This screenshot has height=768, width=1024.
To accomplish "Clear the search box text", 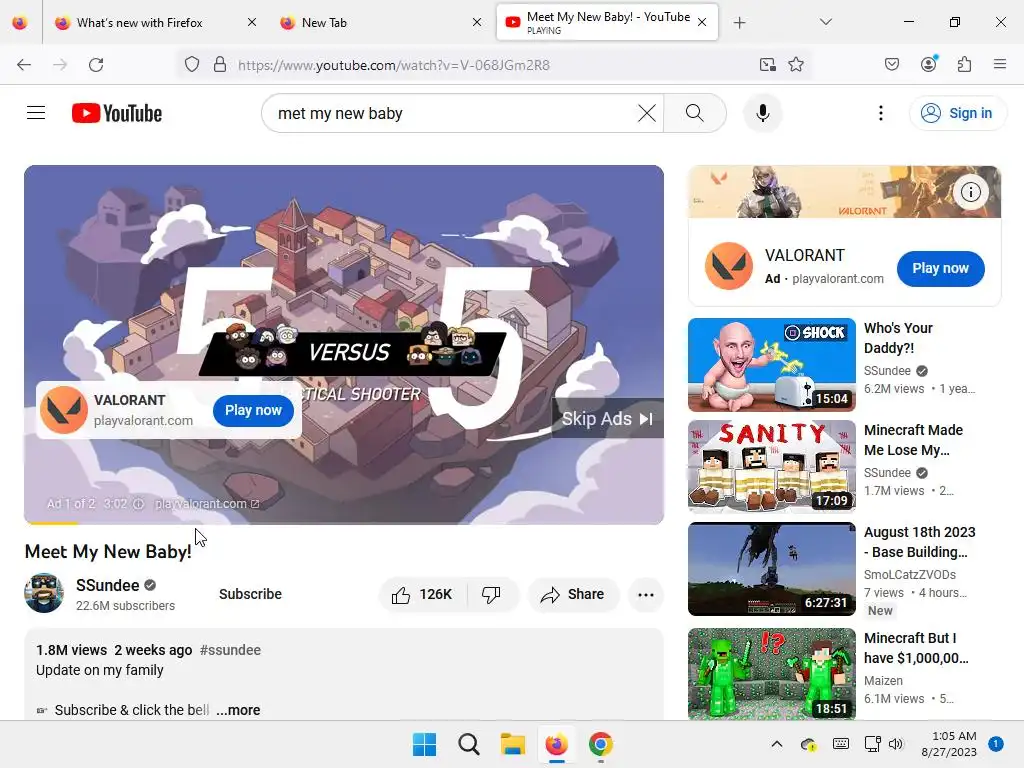I will coord(647,113).
